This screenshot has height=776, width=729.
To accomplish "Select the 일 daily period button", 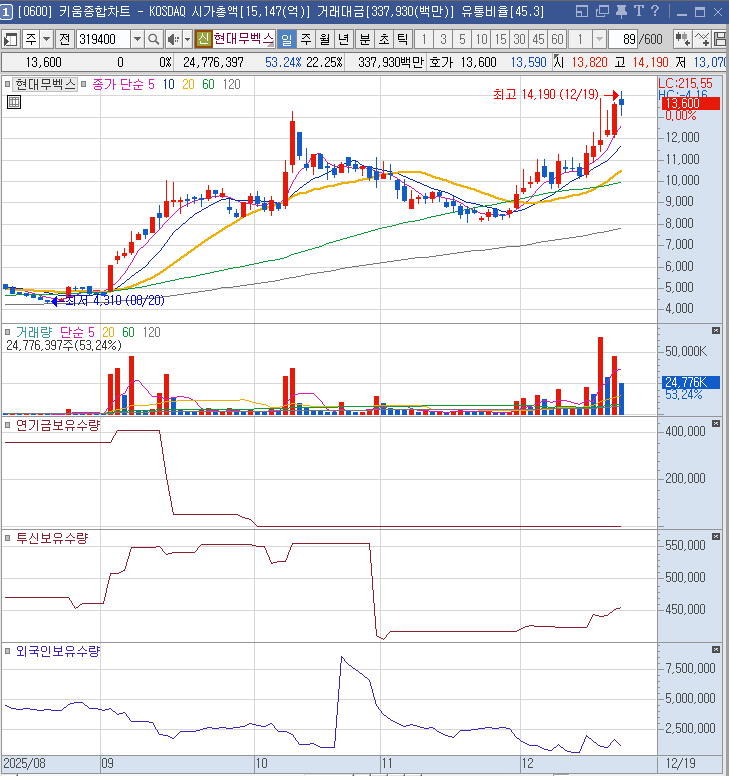I will (x=286, y=39).
